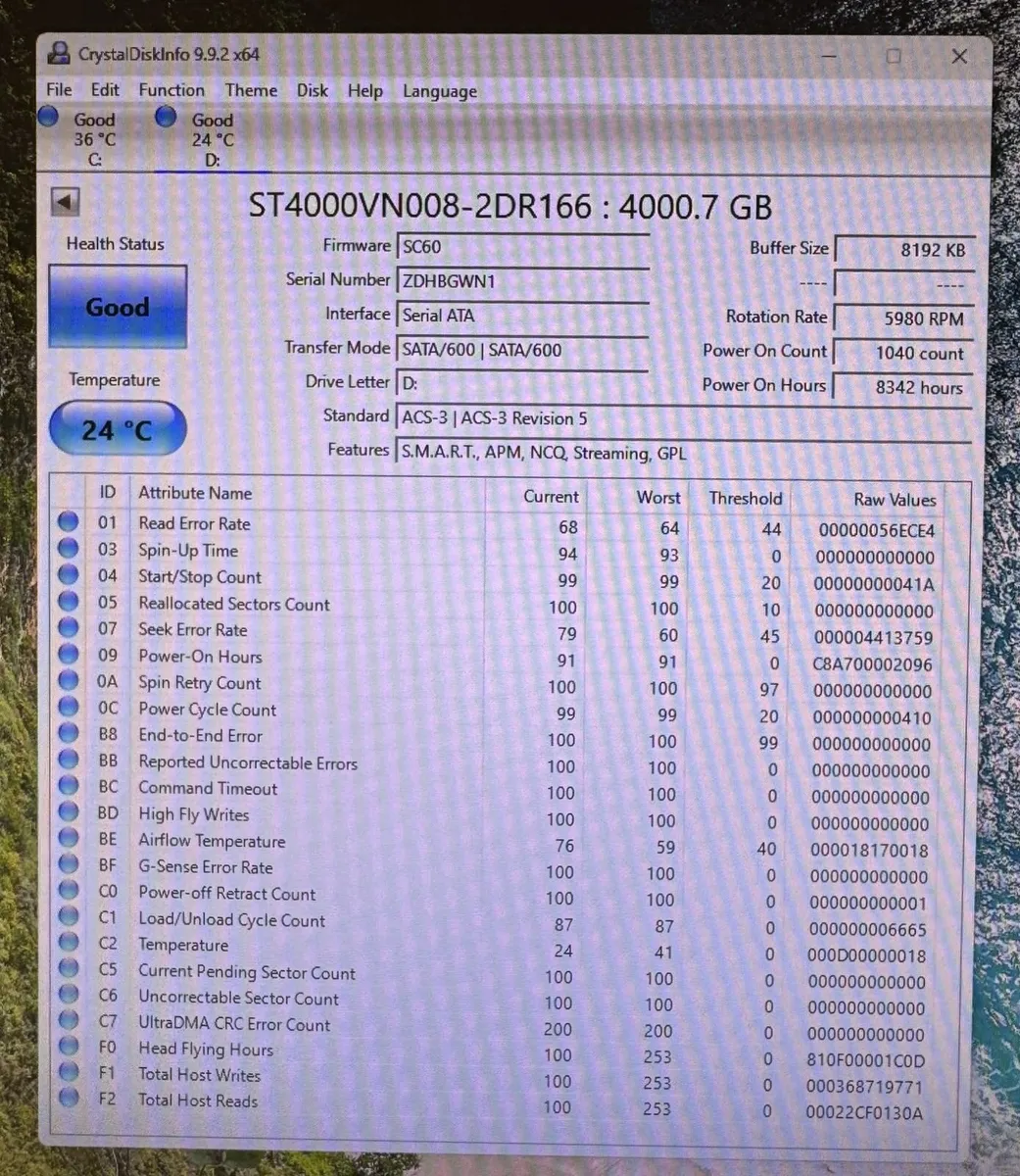Open the Help menu

pos(364,91)
